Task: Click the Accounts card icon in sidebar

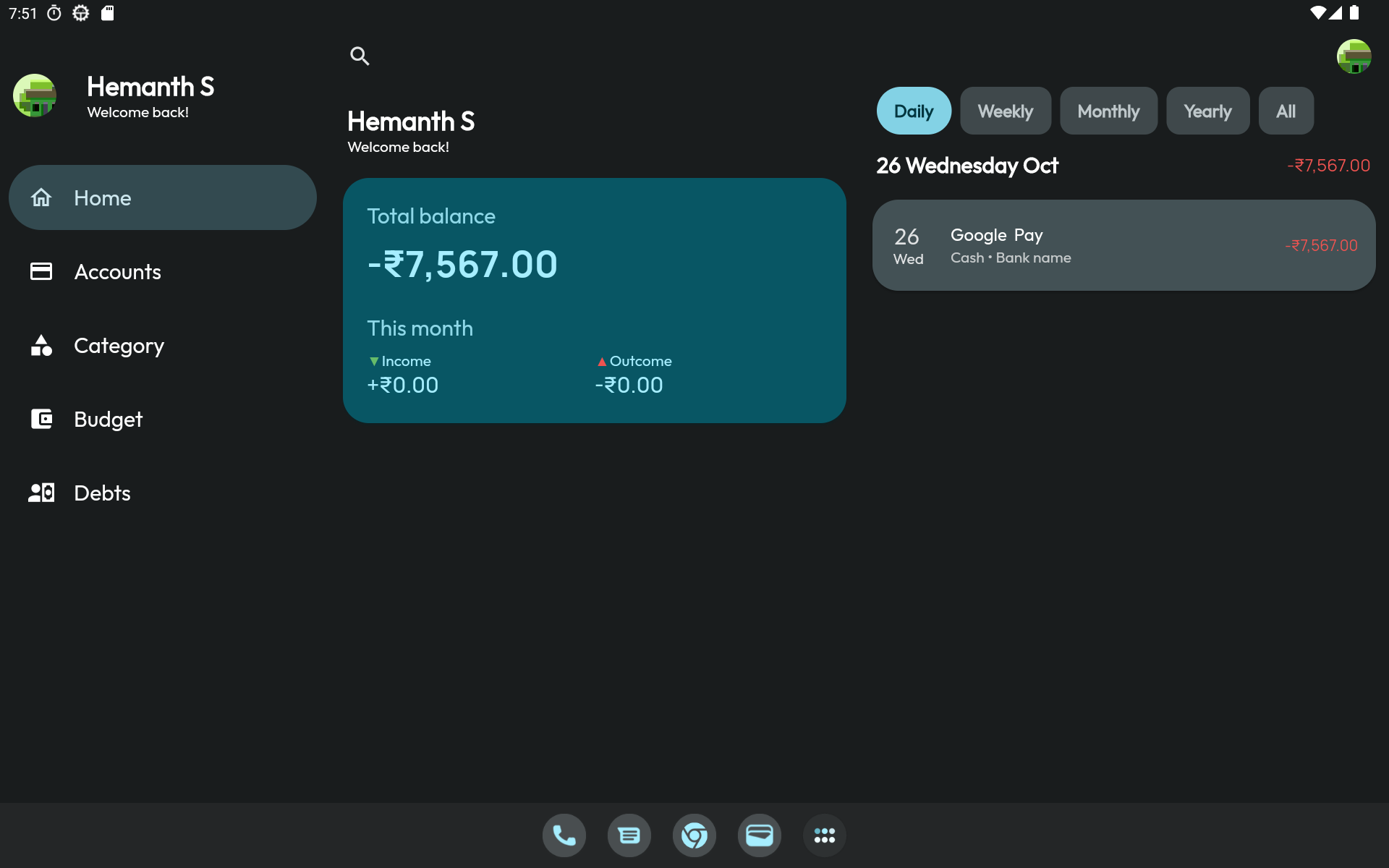Action: pyautogui.click(x=41, y=271)
